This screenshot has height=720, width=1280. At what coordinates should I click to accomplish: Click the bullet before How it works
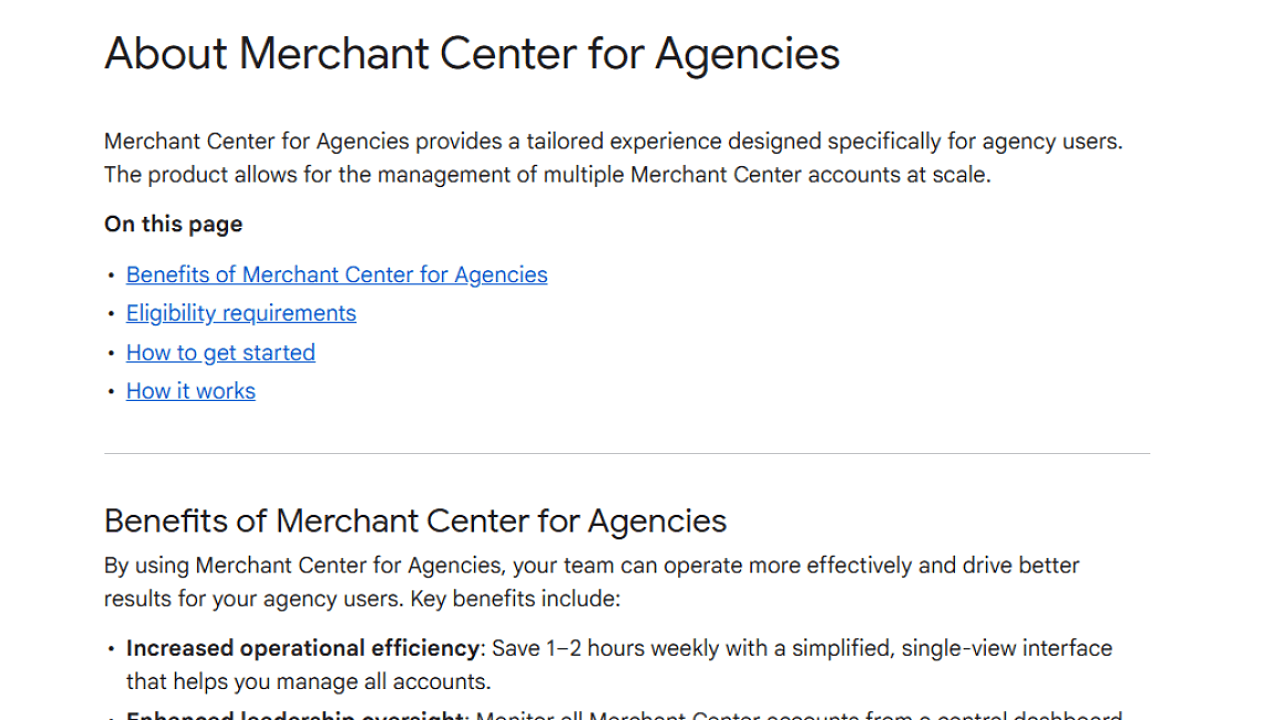[x=112, y=392]
